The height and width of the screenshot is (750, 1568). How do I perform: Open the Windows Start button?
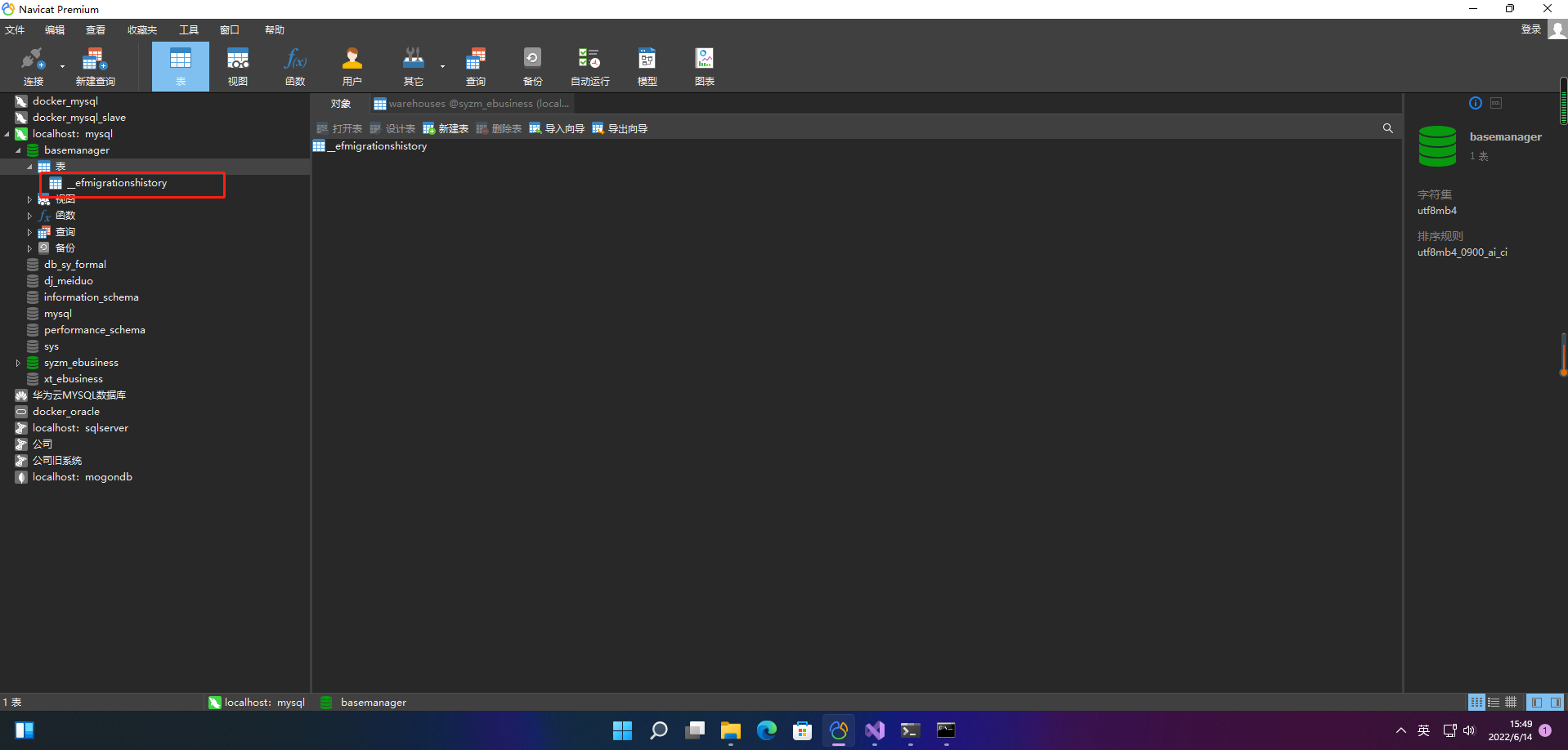click(623, 730)
